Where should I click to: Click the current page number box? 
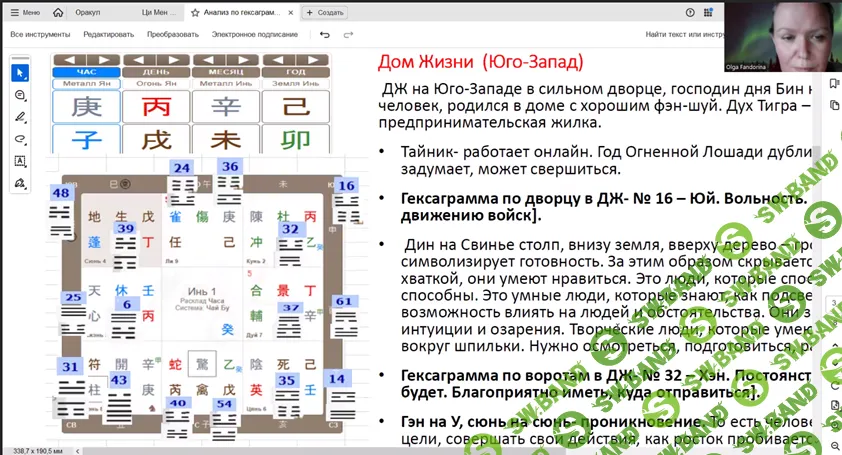click(x=834, y=303)
